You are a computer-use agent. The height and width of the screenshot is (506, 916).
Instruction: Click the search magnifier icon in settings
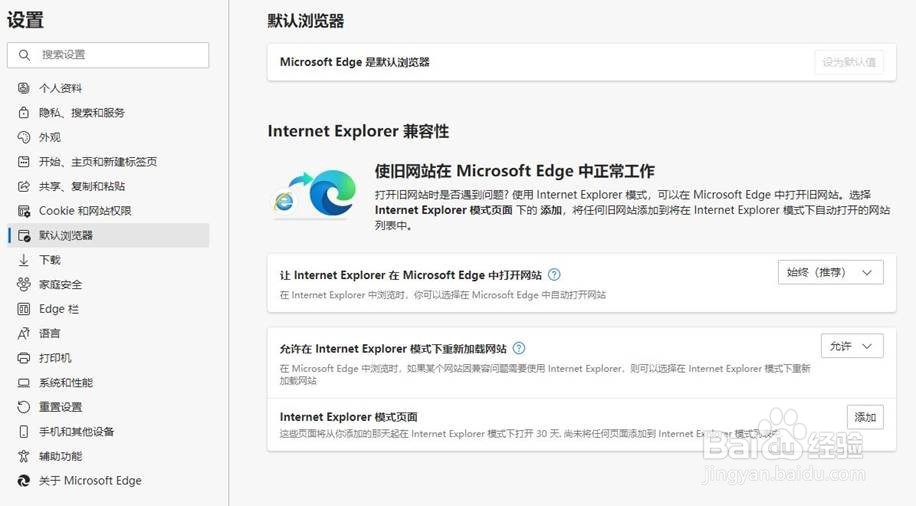24,55
